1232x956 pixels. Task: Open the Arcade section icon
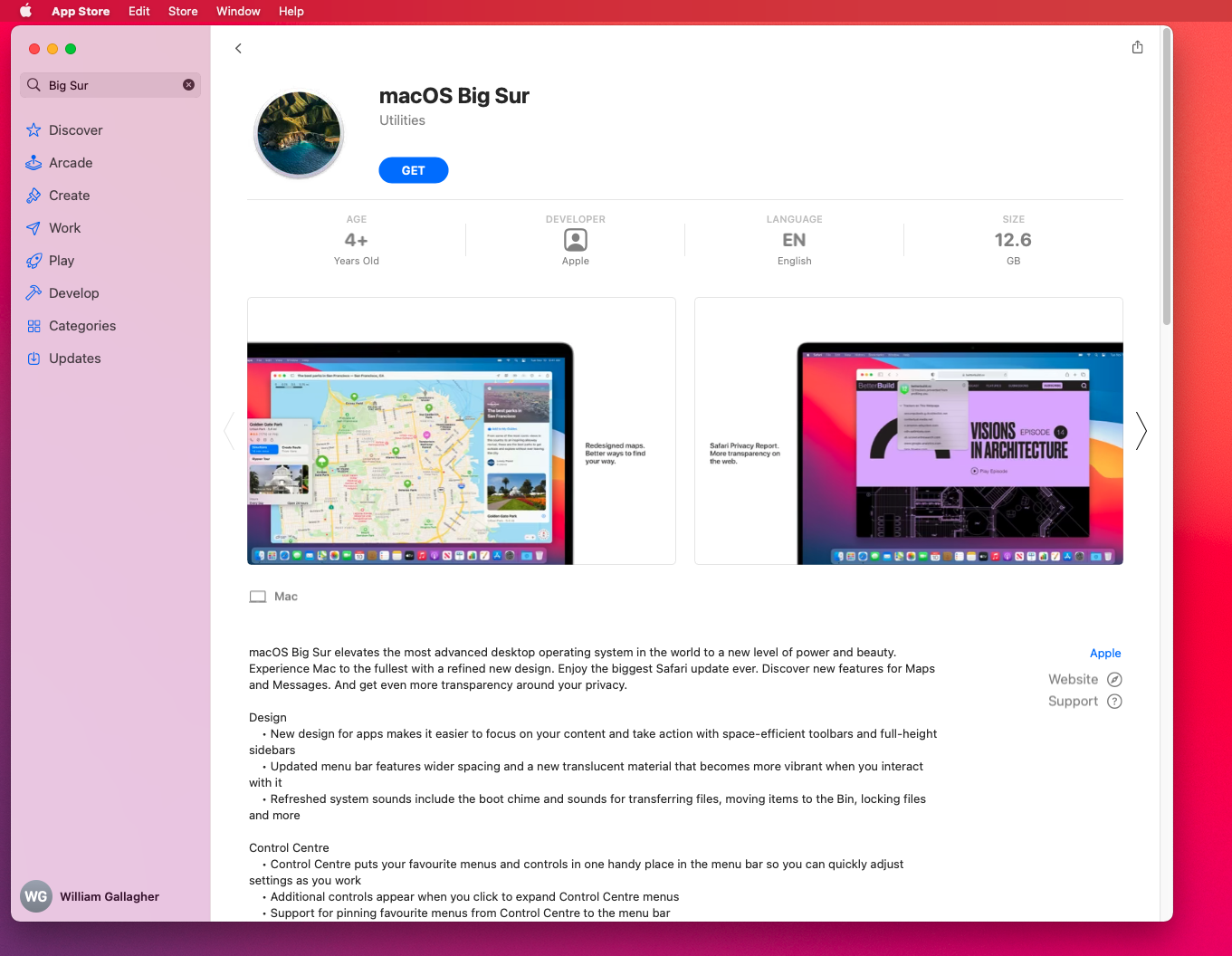pos(33,163)
